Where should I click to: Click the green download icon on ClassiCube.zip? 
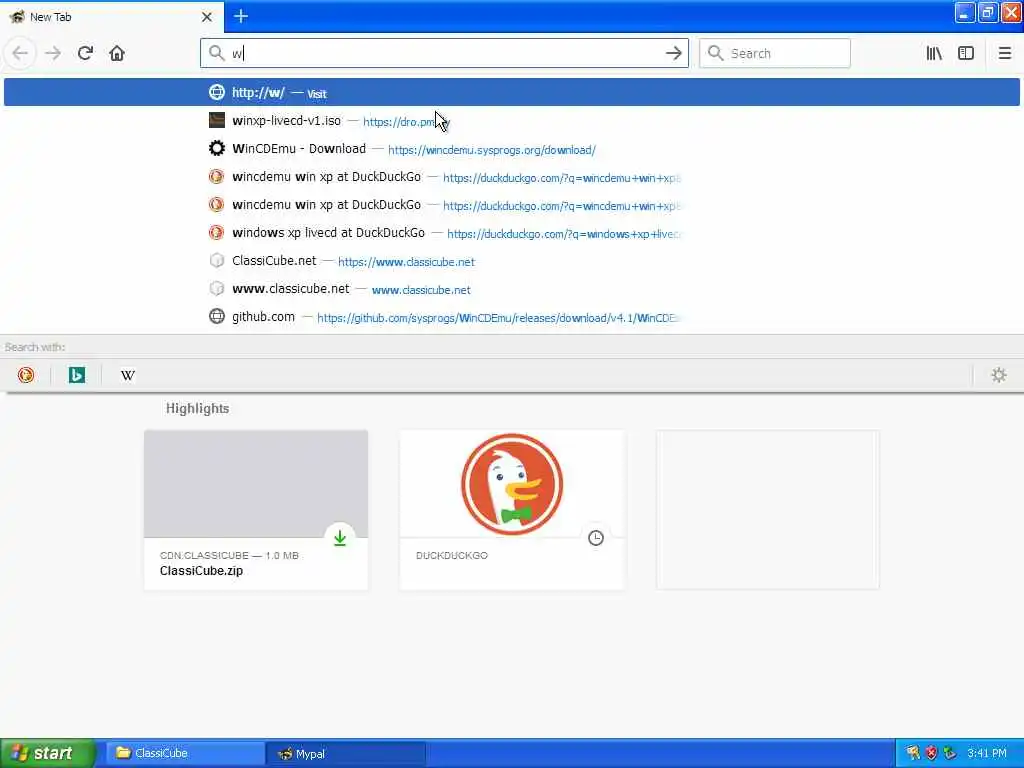(x=340, y=537)
